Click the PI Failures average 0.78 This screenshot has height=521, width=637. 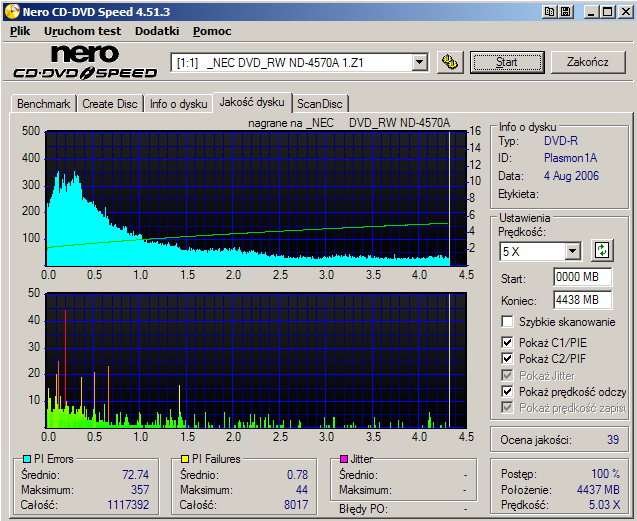click(297, 475)
